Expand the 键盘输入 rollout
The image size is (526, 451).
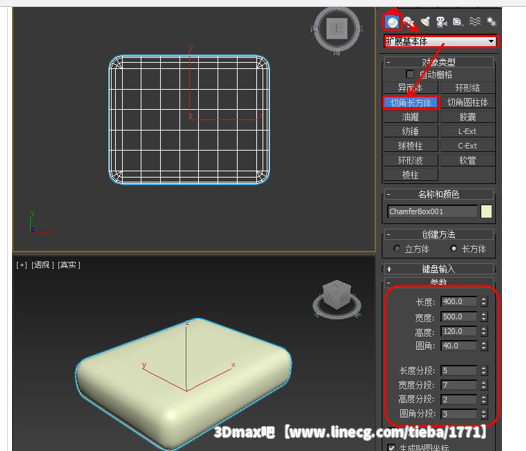439,269
